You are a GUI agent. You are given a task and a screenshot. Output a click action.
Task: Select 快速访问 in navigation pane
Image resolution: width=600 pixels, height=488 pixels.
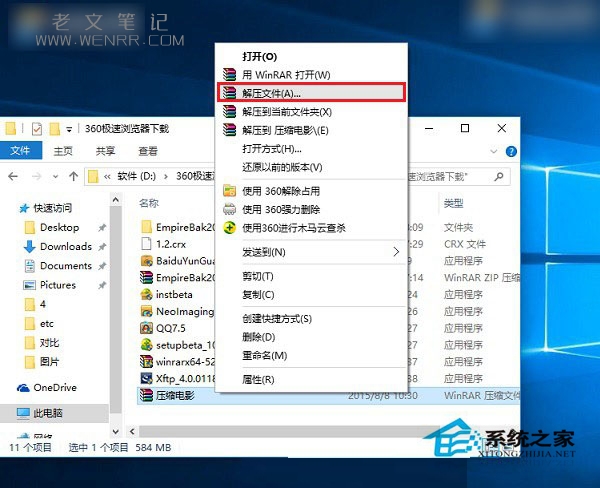53,208
